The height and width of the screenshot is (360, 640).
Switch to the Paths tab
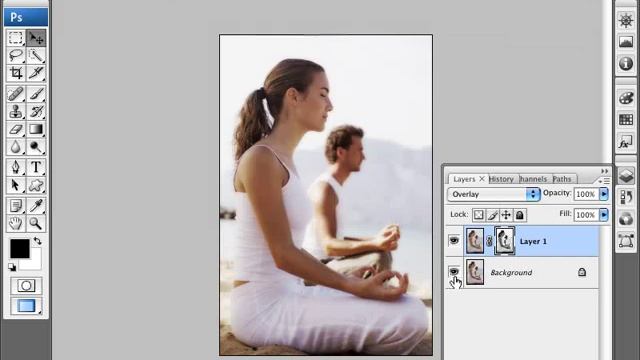click(x=562, y=179)
